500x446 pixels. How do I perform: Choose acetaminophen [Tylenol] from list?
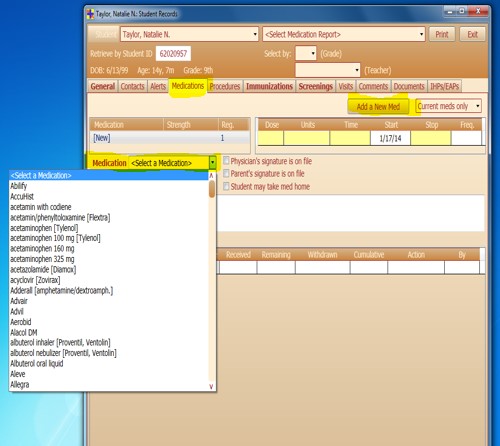[109, 228]
